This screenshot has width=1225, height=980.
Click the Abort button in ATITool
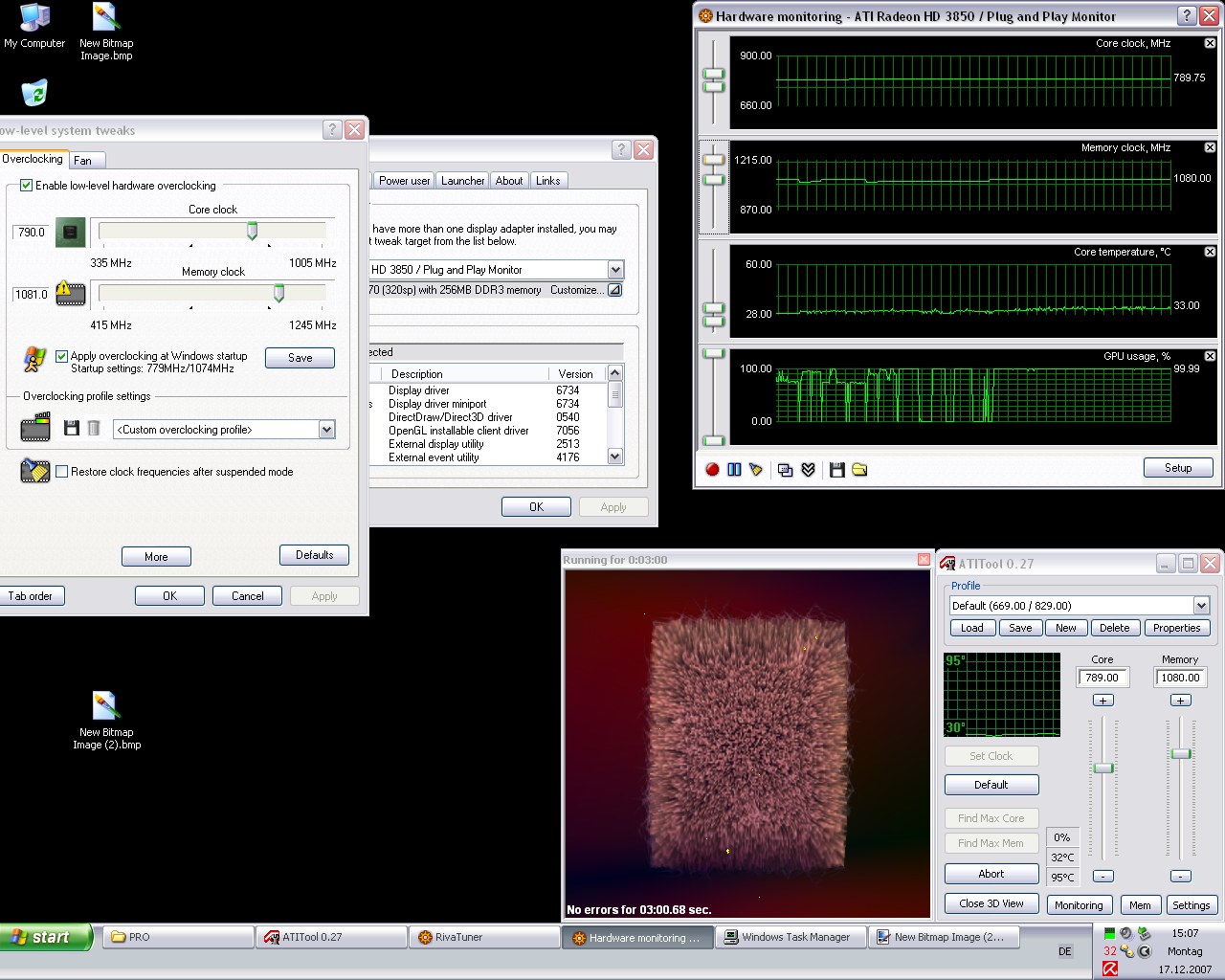point(991,874)
